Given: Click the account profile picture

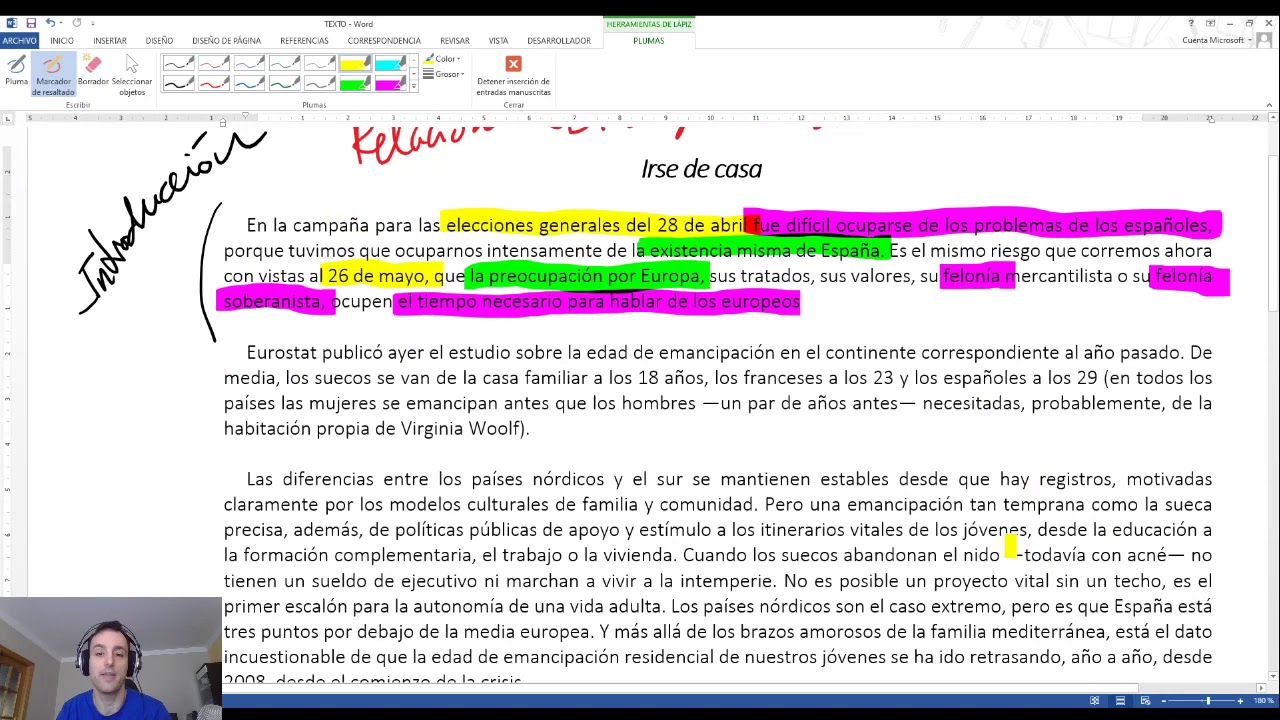Looking at the screenshot, I should (x=1263, y=40).
